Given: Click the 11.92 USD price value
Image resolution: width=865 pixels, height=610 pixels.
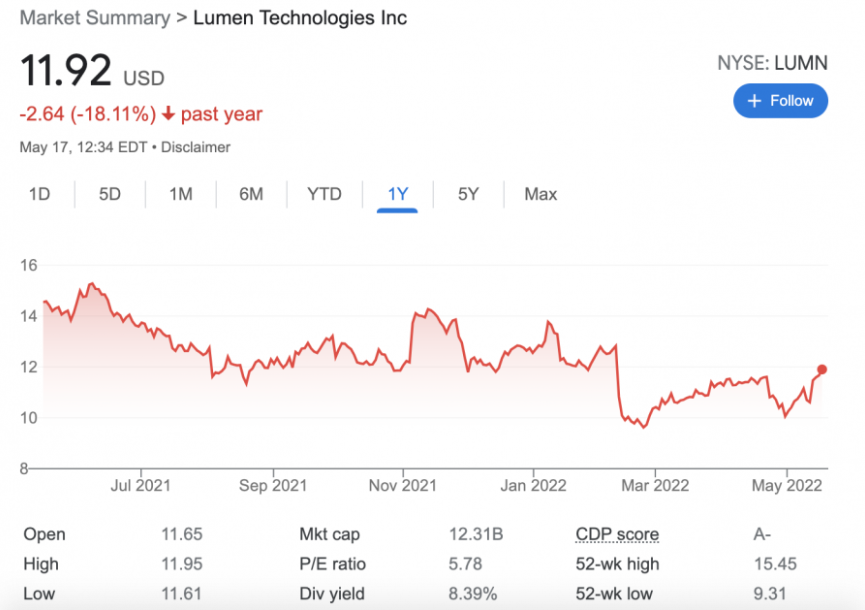Looking at the screenshot, I should pyautogui.click(x=92, y=72).
